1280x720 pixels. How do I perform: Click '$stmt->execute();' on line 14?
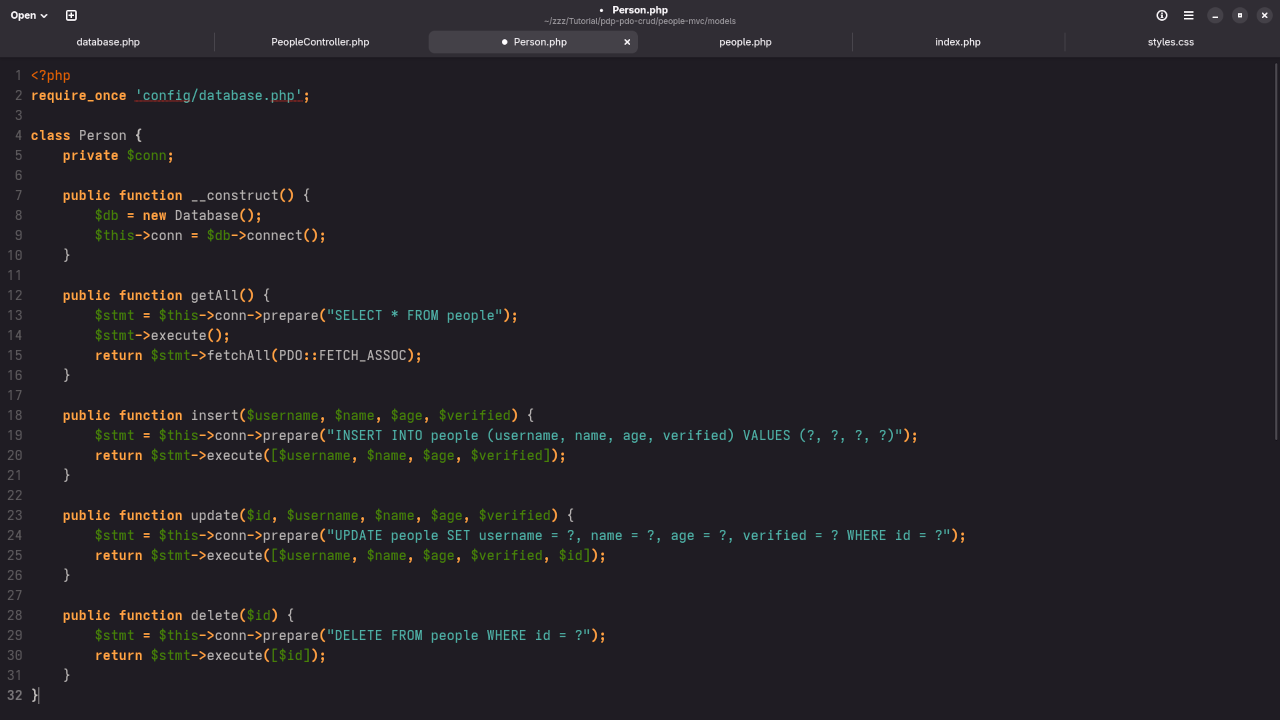[163, 335]
